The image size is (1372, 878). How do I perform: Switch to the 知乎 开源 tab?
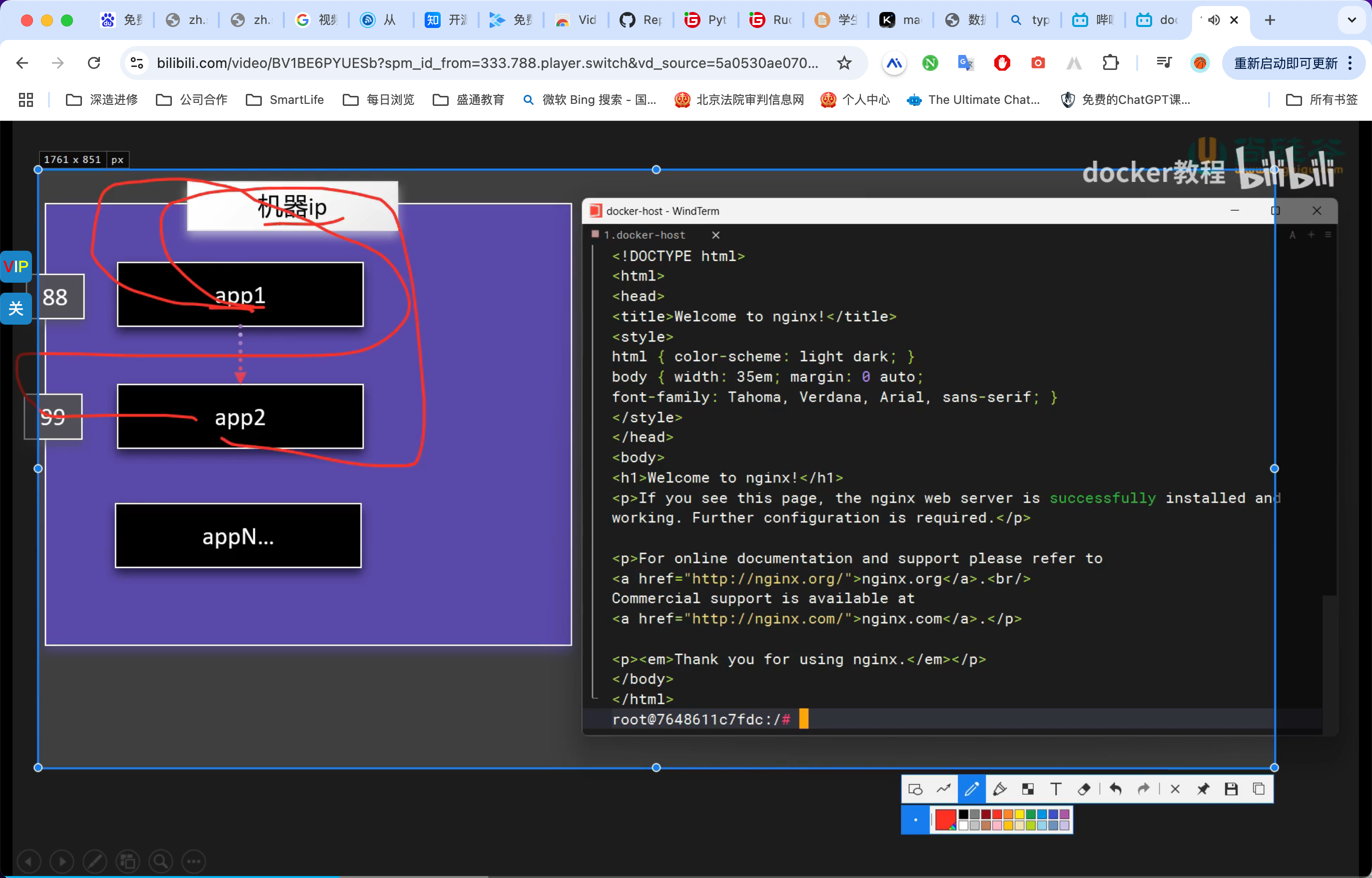click(447, 20)
